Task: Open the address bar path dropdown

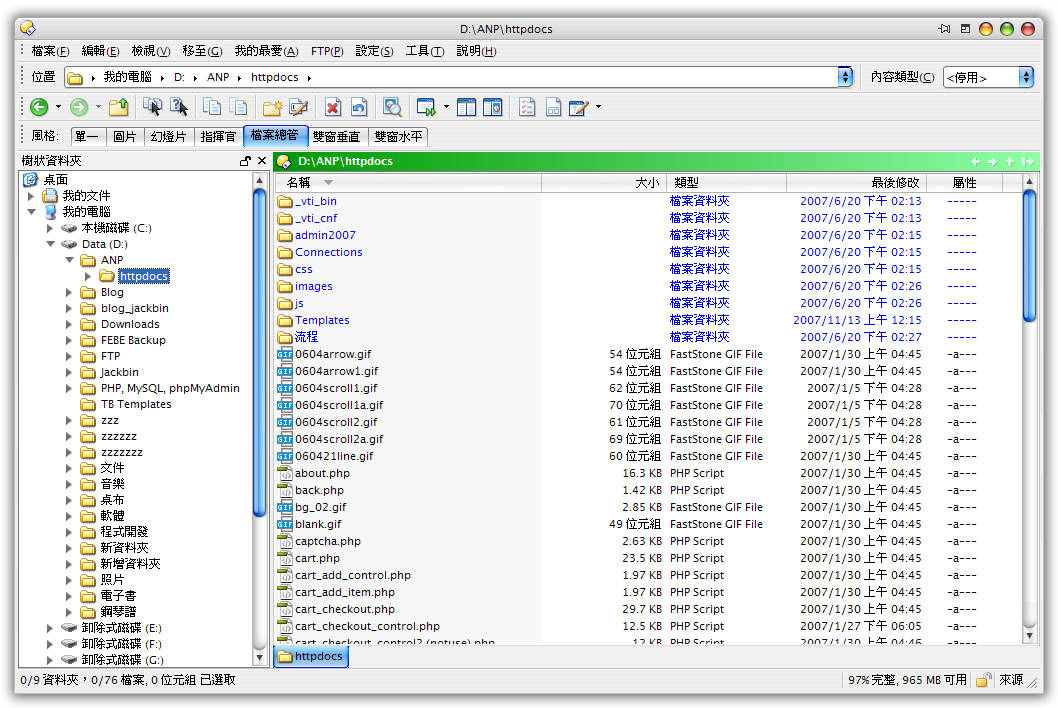Action: [846, 76]
